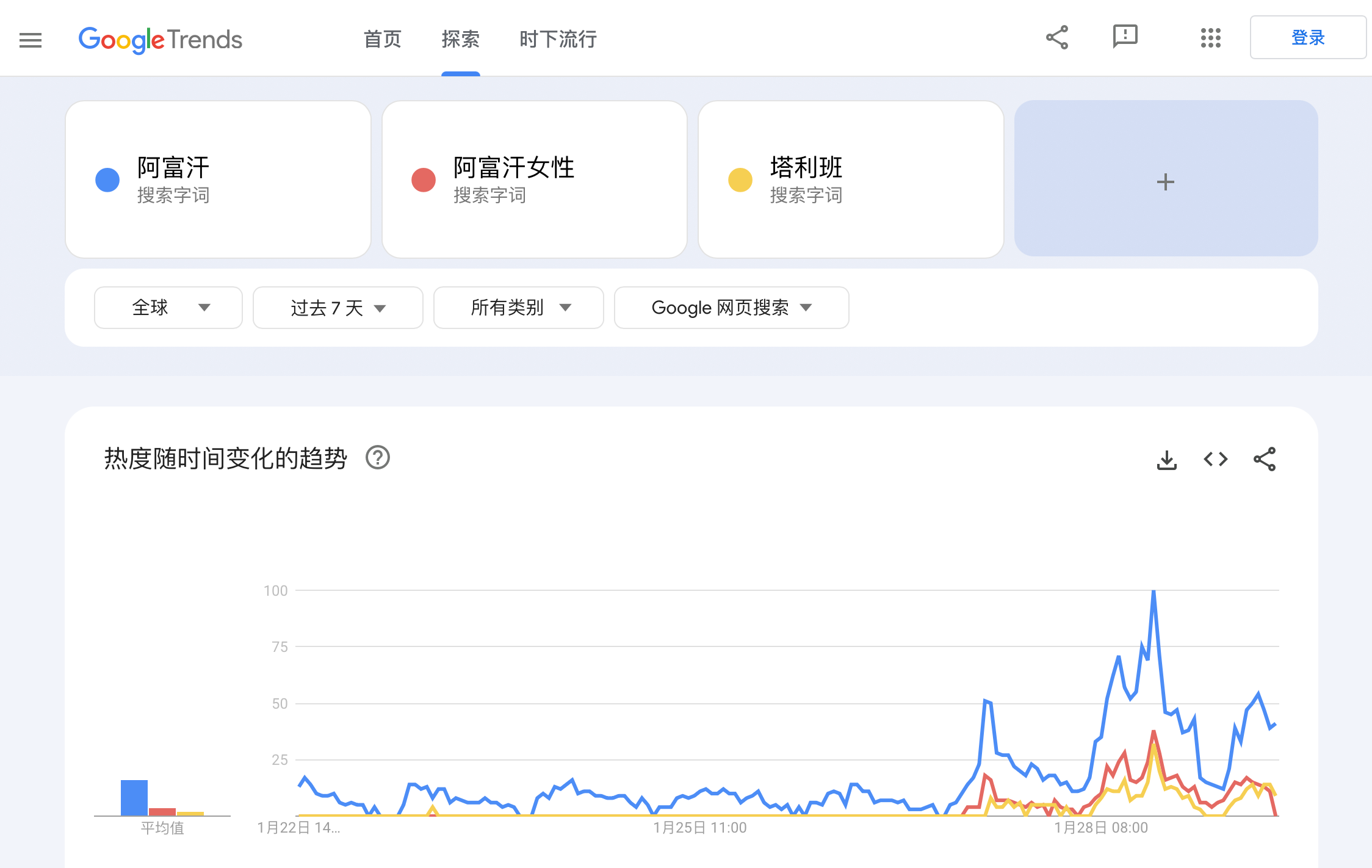The image size is (1372, 868).
Task: Select the 阿富汗女性 search term card
Action: coord(534,179)
